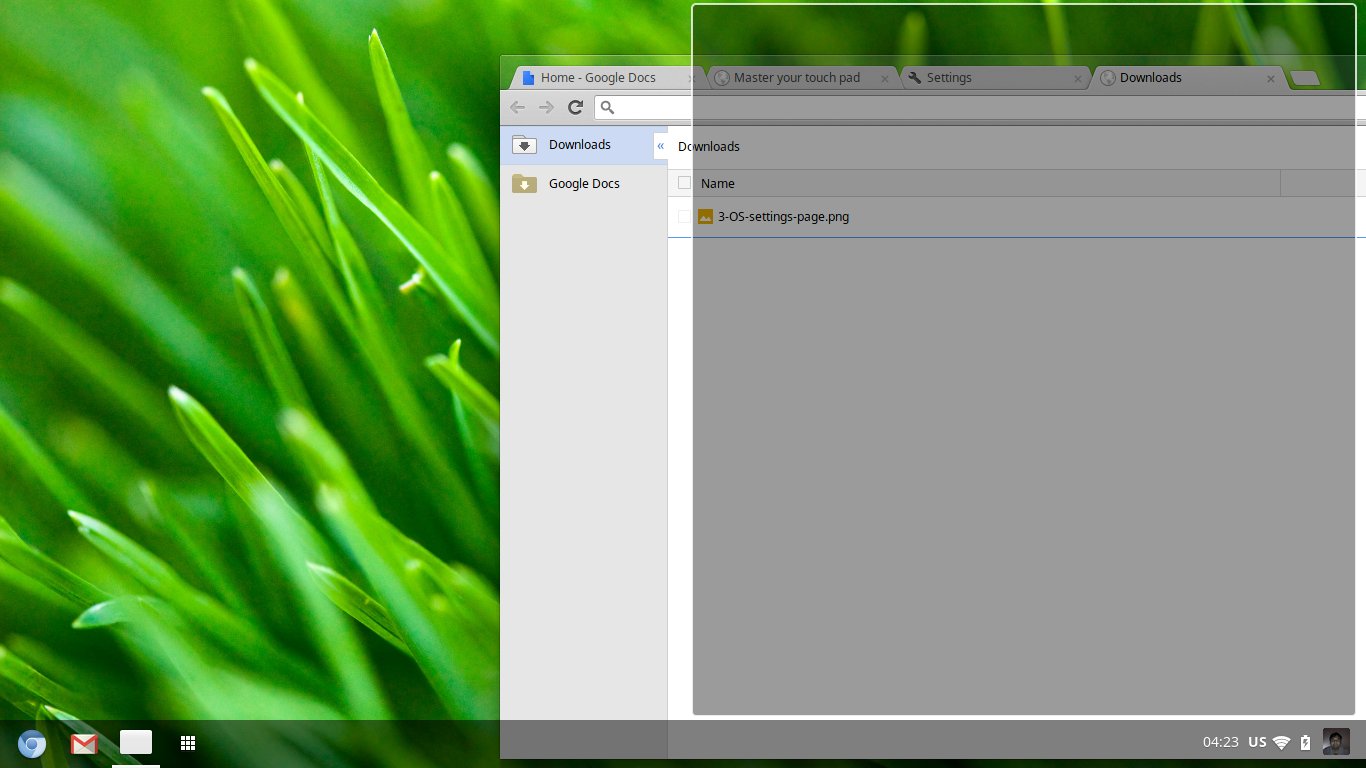Open the apps grid launcher
The height and width of the screenshot is (768, 1366).
[x=187, y=743]
